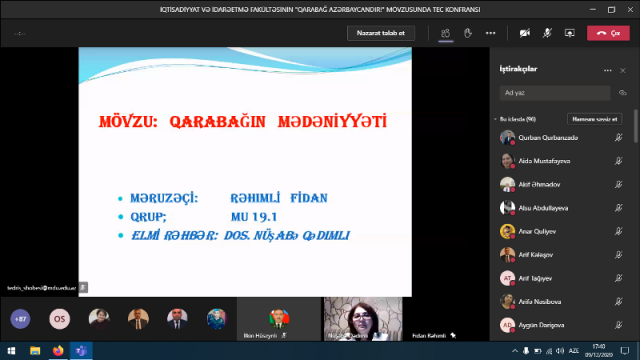Open the +87 overflow participants bubble
The height and width of the screenshot is (360, 640).
click(20, 319)
